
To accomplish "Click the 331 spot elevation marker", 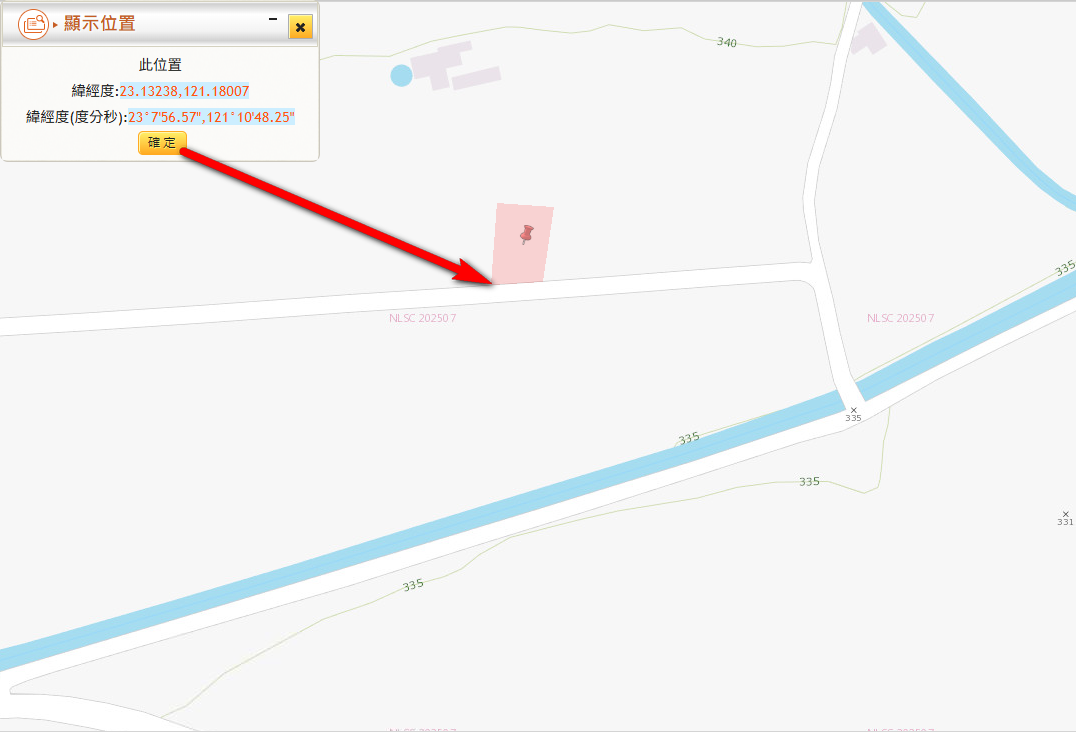I will [1065, 517].
